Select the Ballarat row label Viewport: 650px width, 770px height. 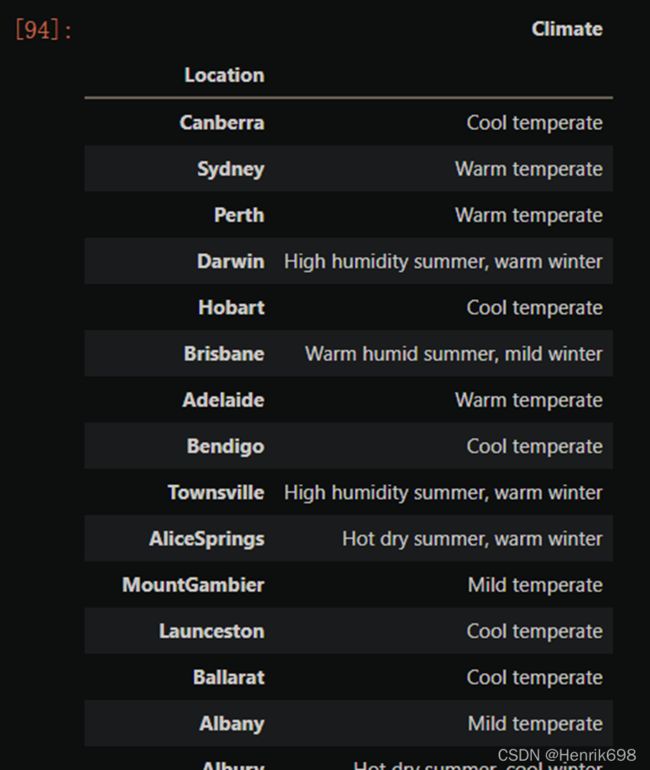point(229,677)
